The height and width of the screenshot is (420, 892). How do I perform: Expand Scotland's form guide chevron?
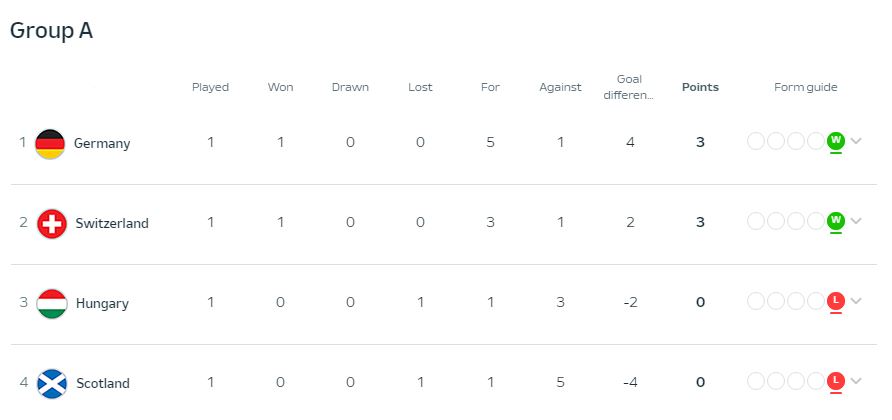pos(856,381)
